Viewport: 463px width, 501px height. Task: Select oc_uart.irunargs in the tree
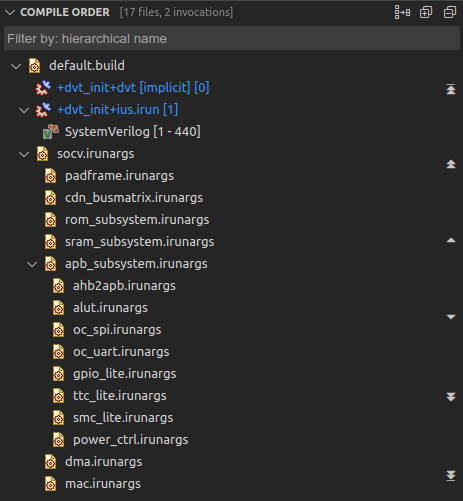coord(121,352)
